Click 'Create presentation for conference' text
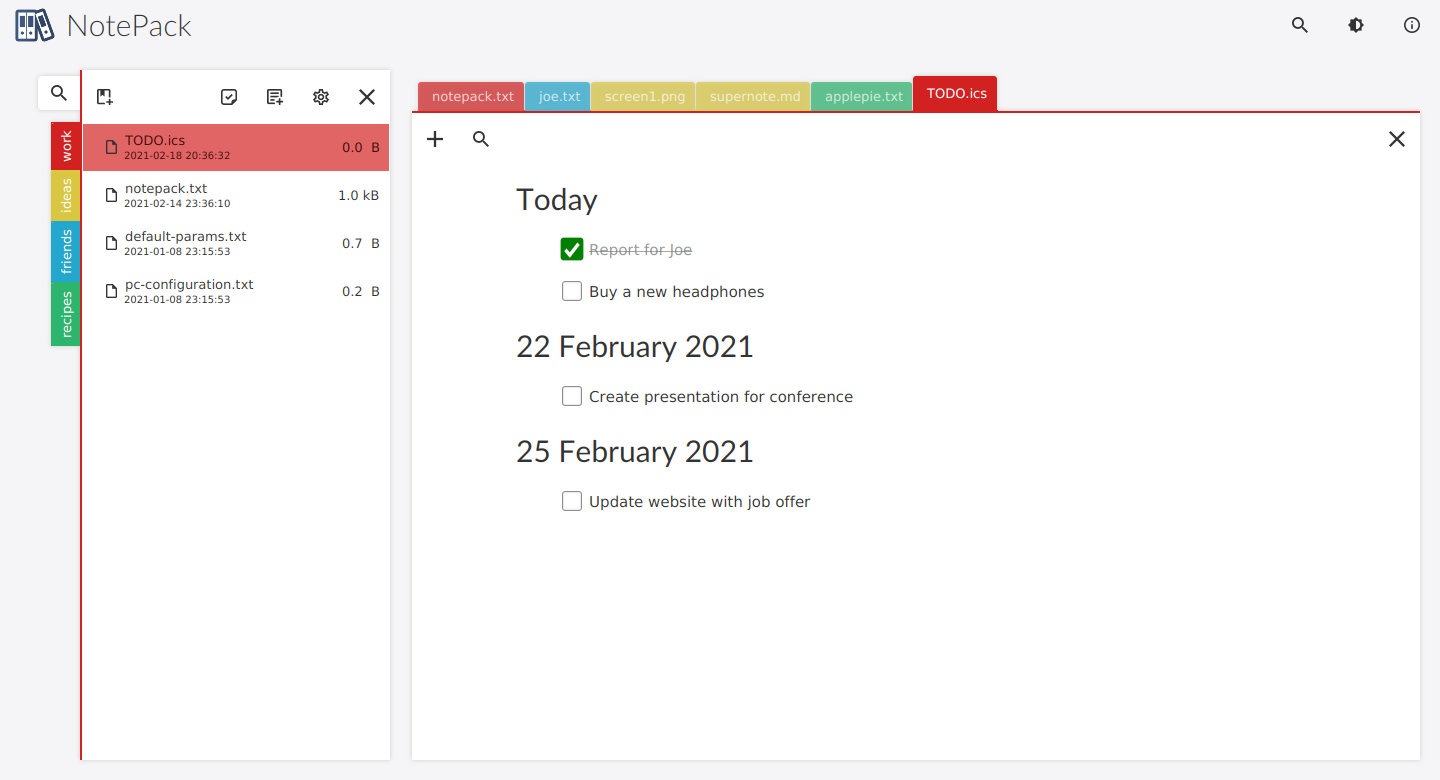The height and width of the screenshot is (780, 1440). (x=721, y=397)
